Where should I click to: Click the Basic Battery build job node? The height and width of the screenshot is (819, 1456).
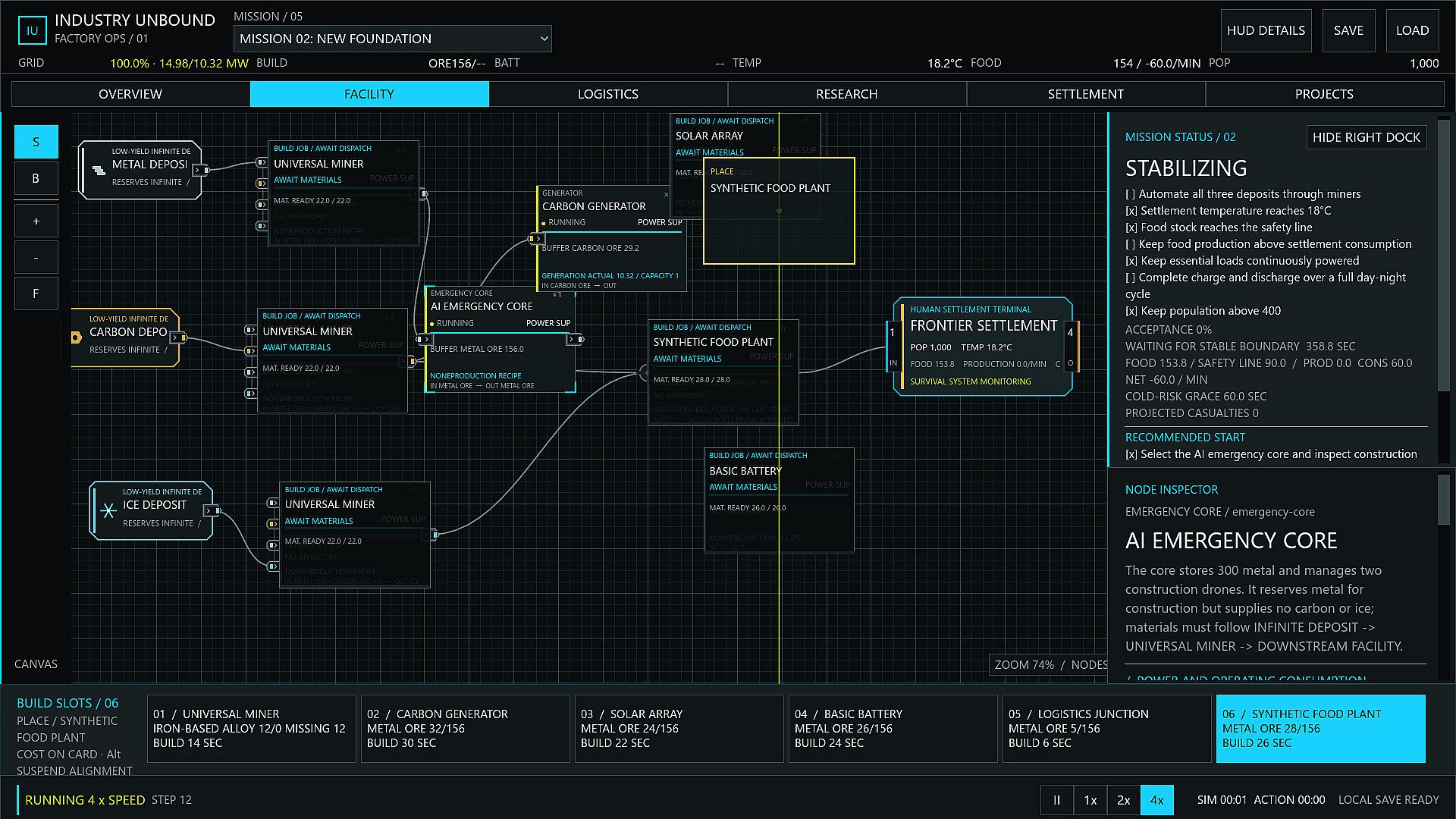[x=779, y=500]
